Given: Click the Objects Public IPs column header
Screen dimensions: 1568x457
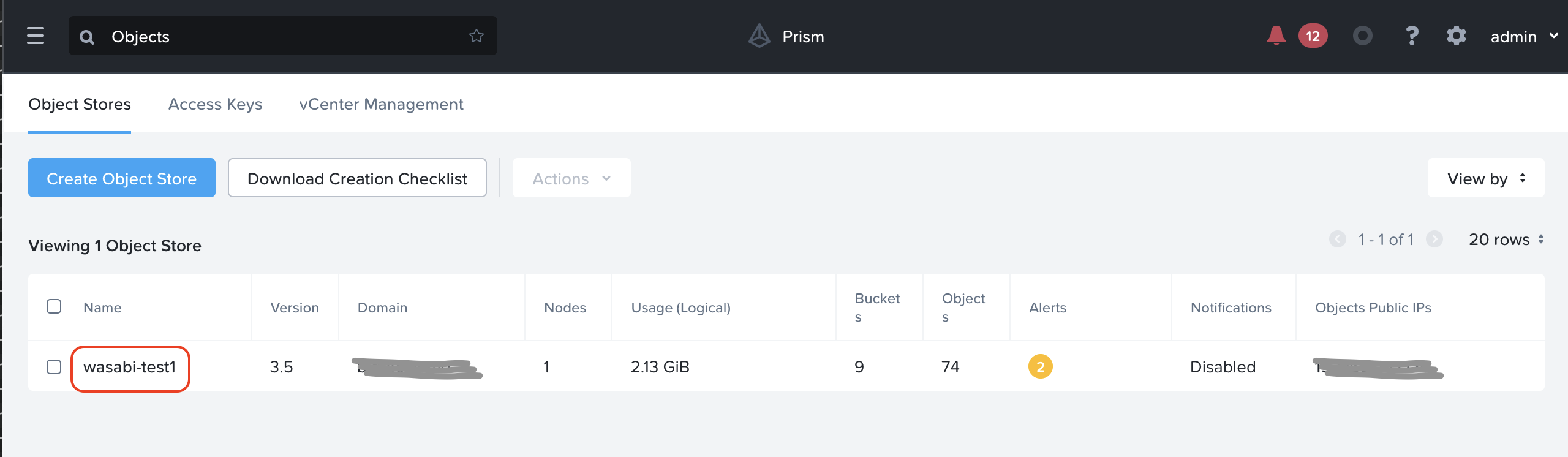Looking at the screenshot, I should (x=1373, y=308).
